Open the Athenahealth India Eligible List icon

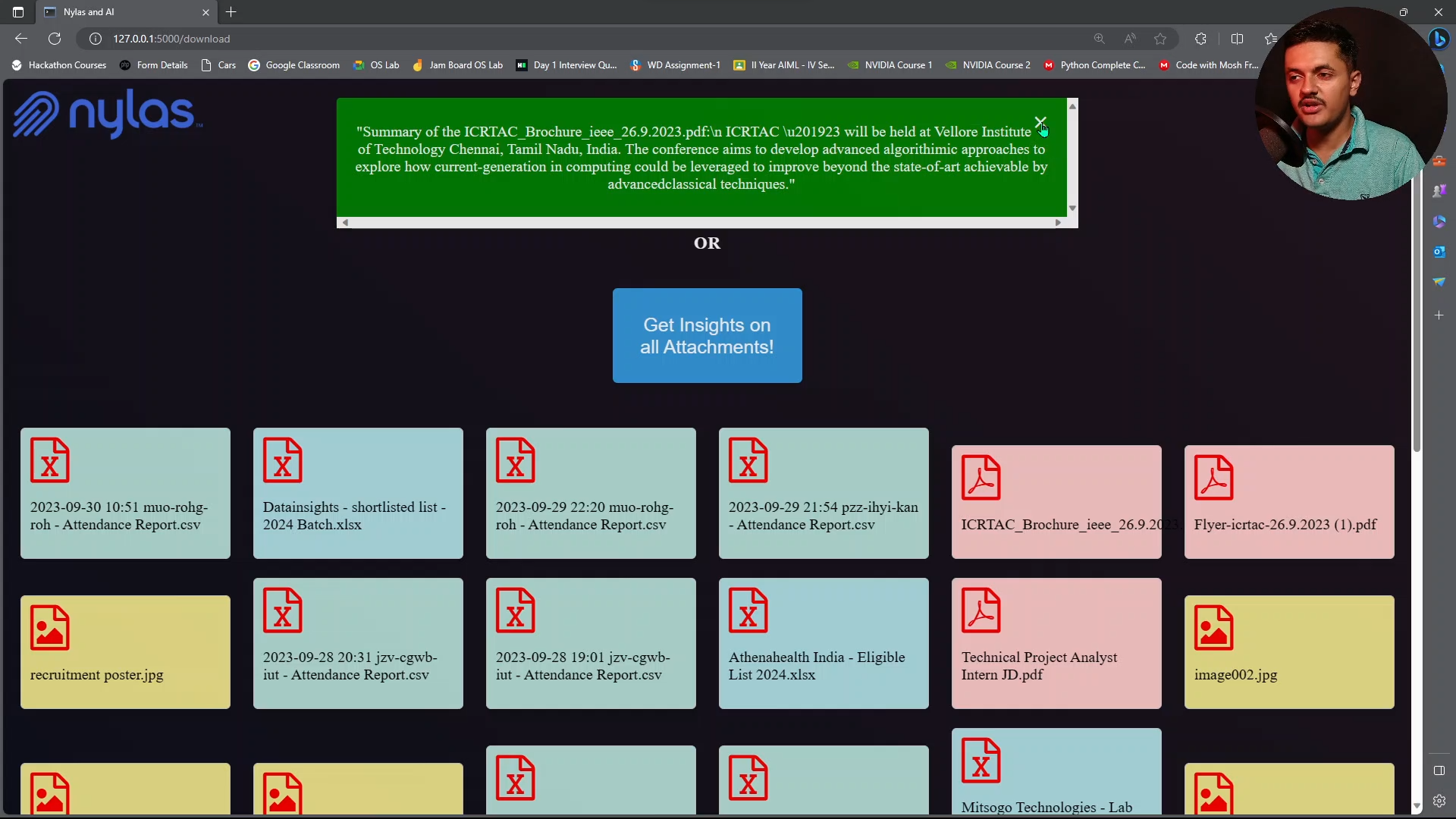[x=748, y=610]
